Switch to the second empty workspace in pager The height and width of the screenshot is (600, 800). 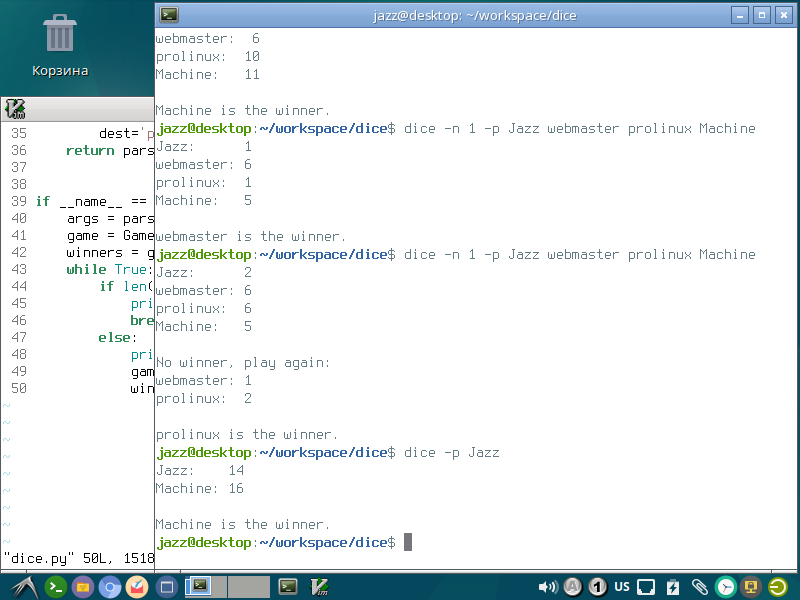[x=248, y=586]
